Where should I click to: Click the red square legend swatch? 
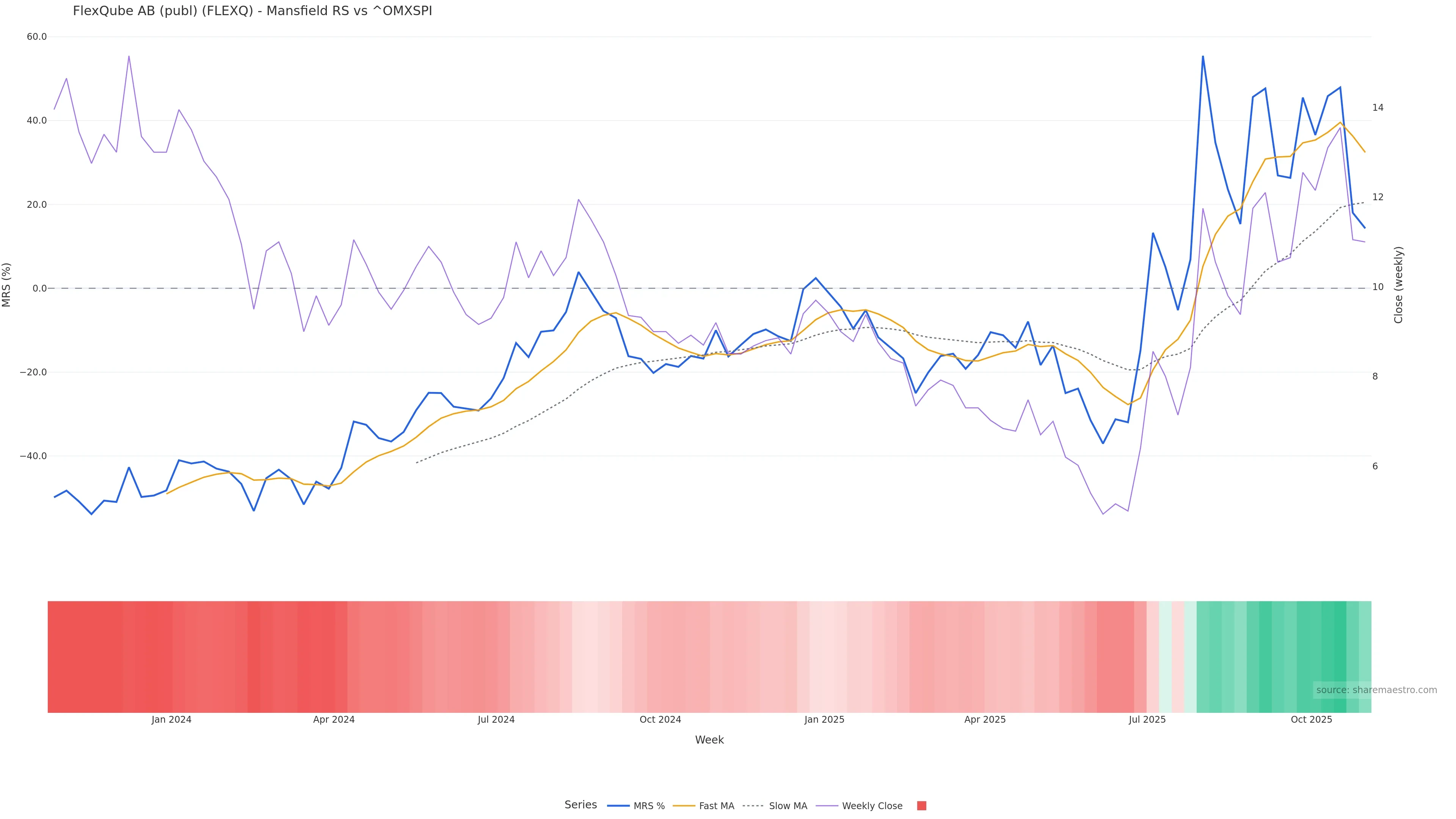point(921,806)
